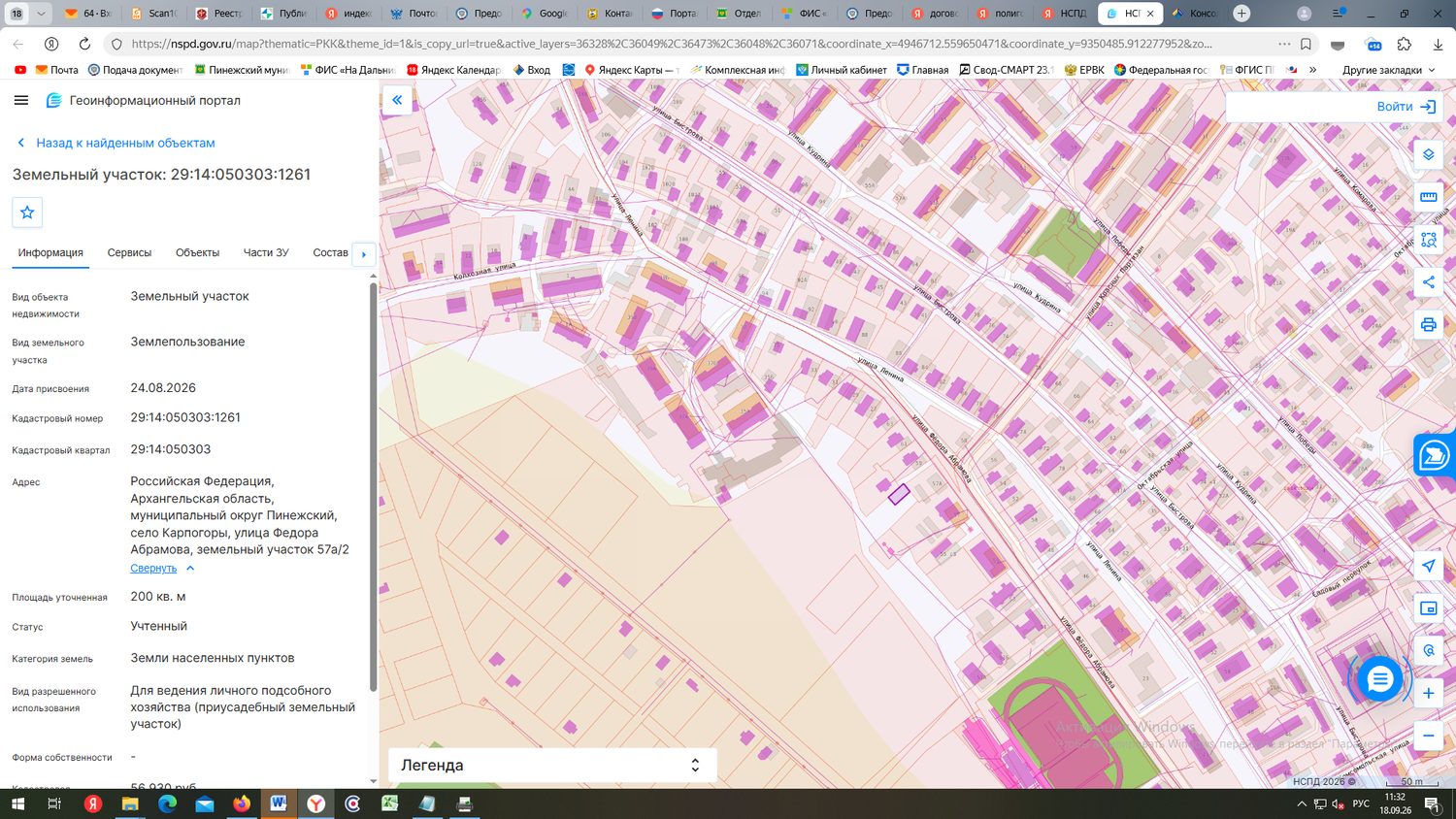Open a new browser tab with plus
The width and height of the screenshot is (1456, 819).
point(1241,14)
